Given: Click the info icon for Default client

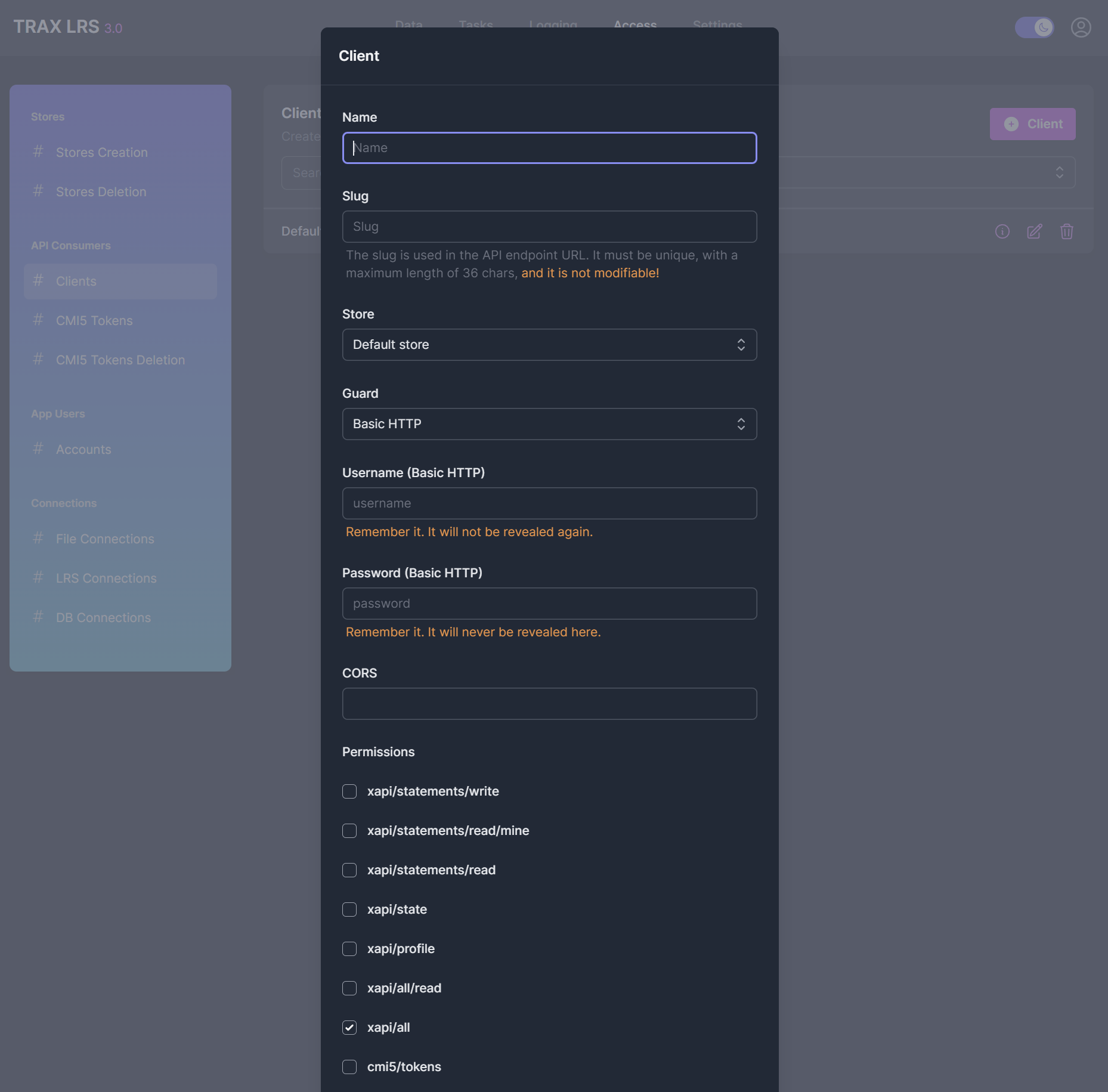Looking at the screenshot, I should click(x=1002, y=231).
